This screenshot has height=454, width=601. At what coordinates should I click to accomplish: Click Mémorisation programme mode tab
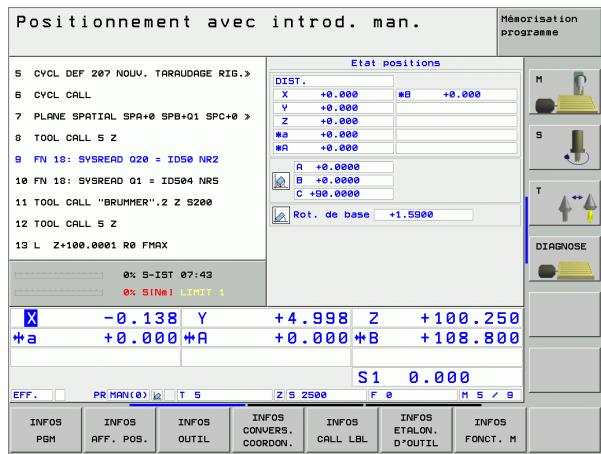(548, 32)
